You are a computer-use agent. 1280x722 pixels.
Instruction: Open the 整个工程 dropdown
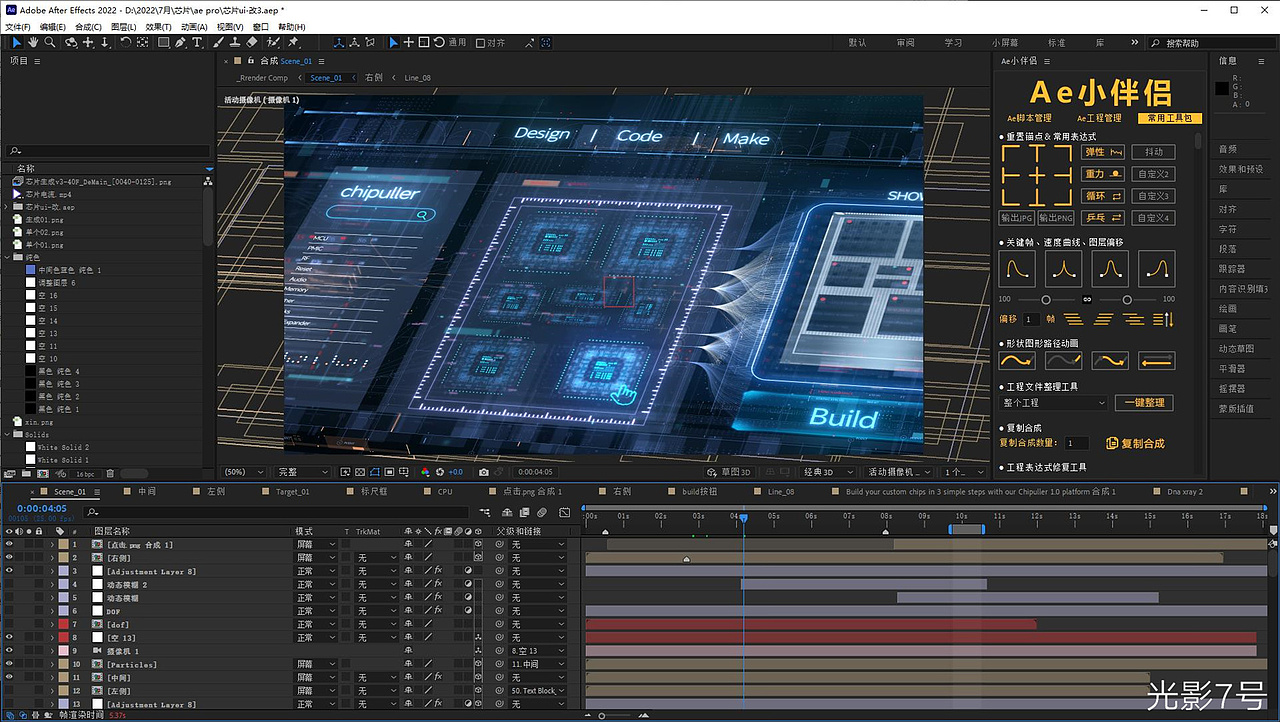pyautogui.click(x=1054, y=403)
